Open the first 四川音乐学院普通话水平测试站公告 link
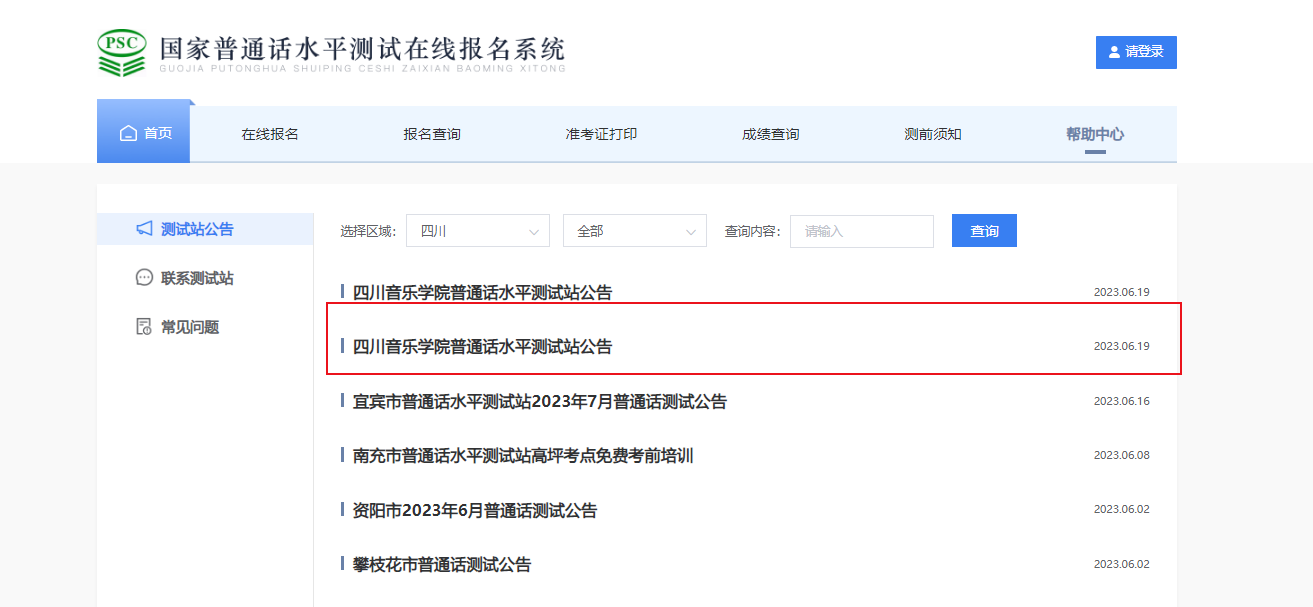The width and height of the screenshot is (1313, 607). pos(482,293)
